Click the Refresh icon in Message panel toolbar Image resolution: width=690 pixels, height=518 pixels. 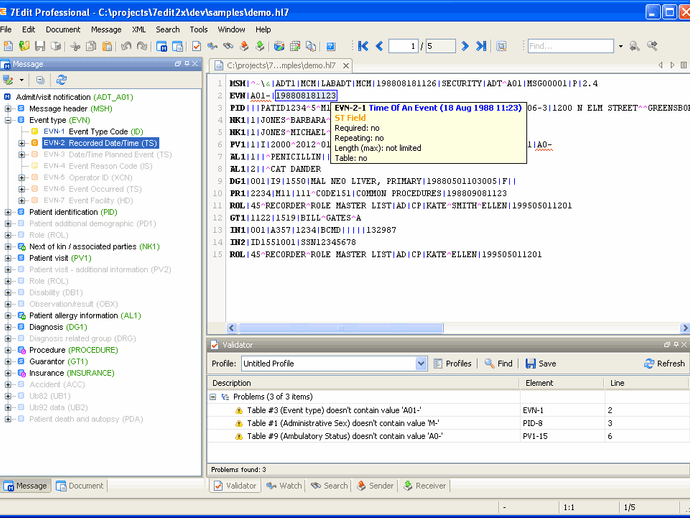coord(62,80)
